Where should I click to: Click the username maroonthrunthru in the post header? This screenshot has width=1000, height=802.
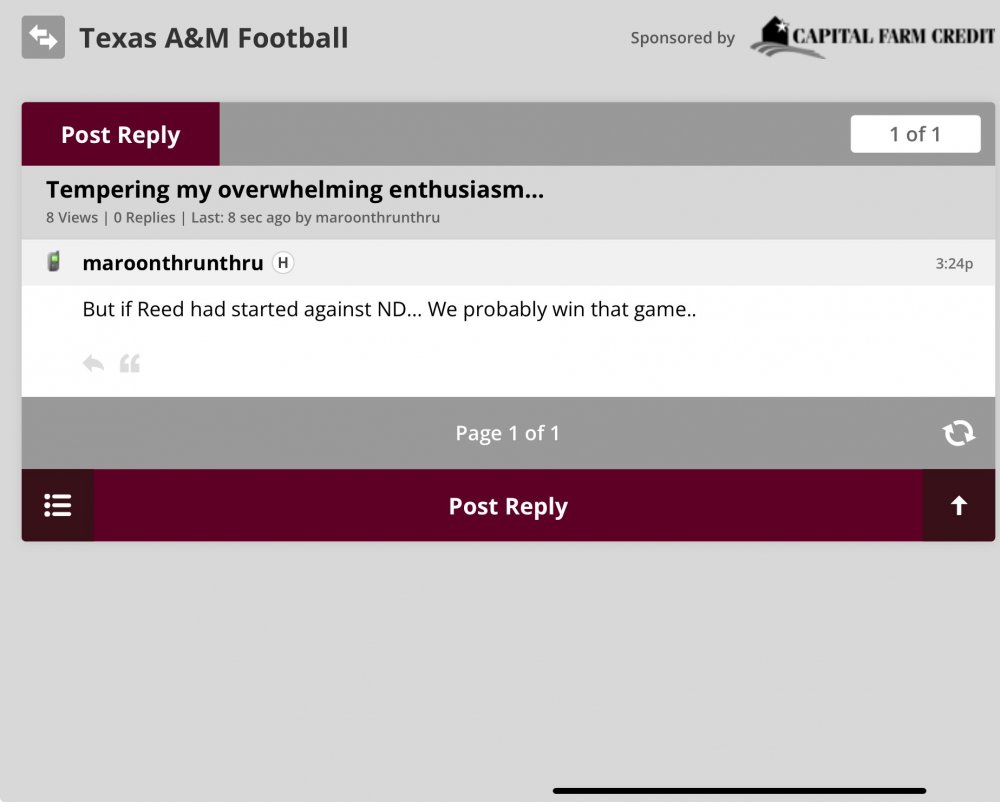click(x=173, y=263)
